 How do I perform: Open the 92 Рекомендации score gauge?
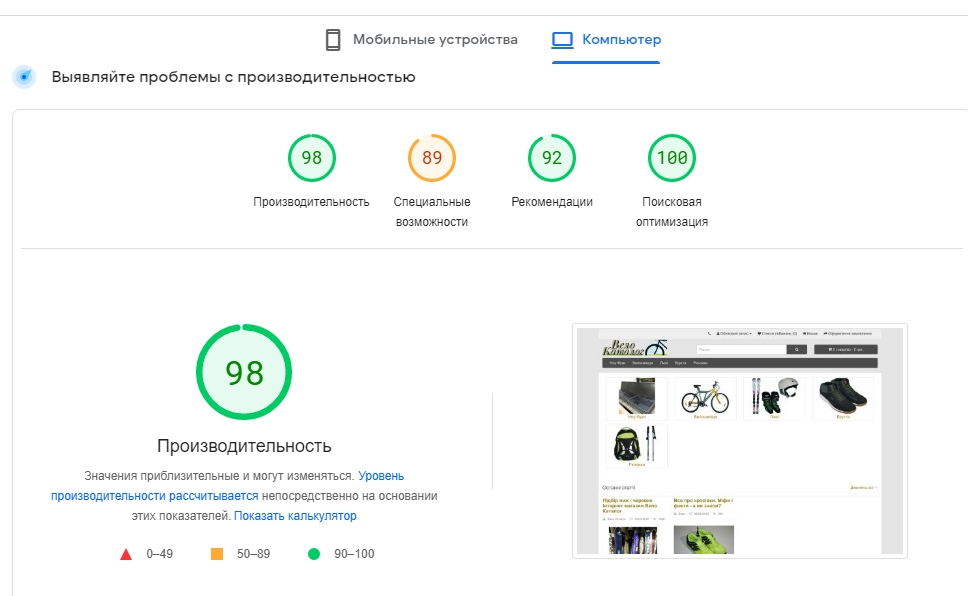click(x=552, y=158)
